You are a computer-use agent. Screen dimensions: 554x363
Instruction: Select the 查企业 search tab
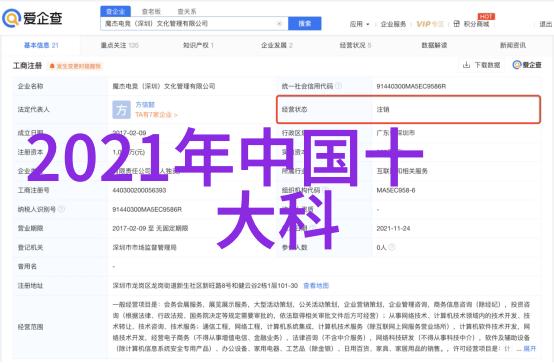pyautogui.click(x=116, y=11)
